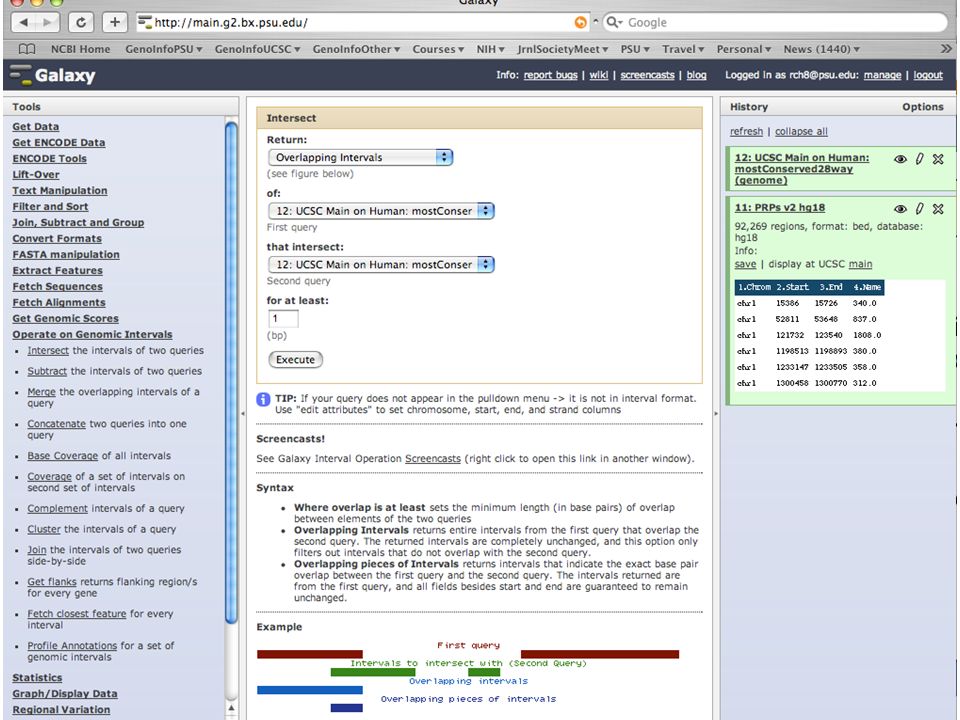
Task: Open Interval Operation Screencasts link
Action: (x=433, y=459)
